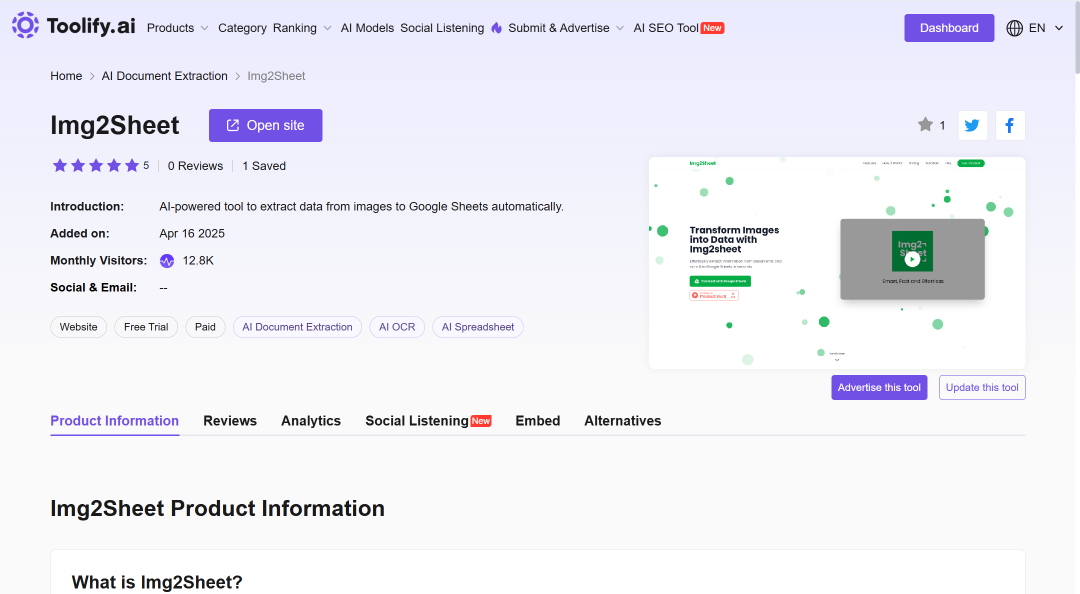Image resolution: width=1080 pixels, height=594 pixels.
Task: Click the Img2Sheet Product Information heading
Action: pyautogui.click(x=218, y=509)
